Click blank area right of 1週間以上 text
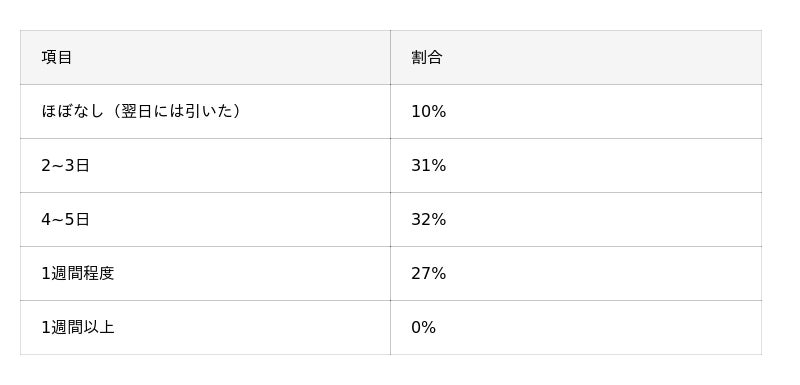800x385 pixels. coord(253,327)
